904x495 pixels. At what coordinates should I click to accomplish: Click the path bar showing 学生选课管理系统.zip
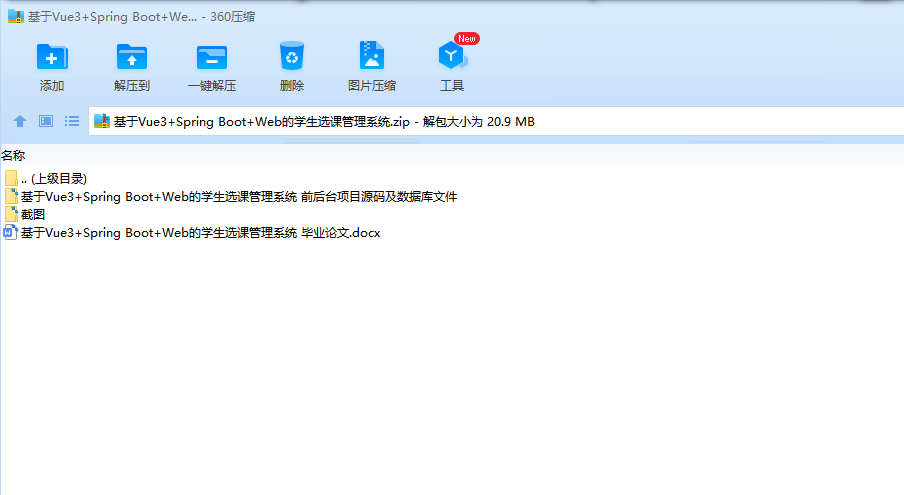click(x=496, y=122)
